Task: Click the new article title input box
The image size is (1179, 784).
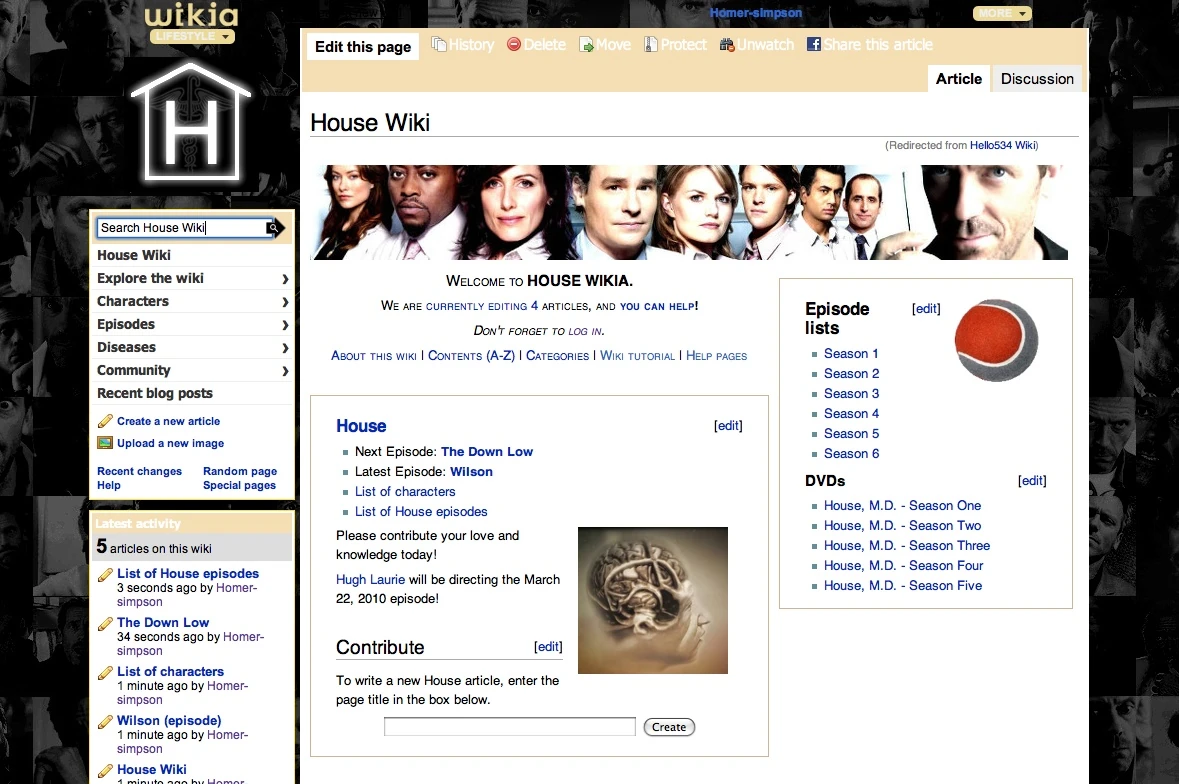Action: point(510,727)
